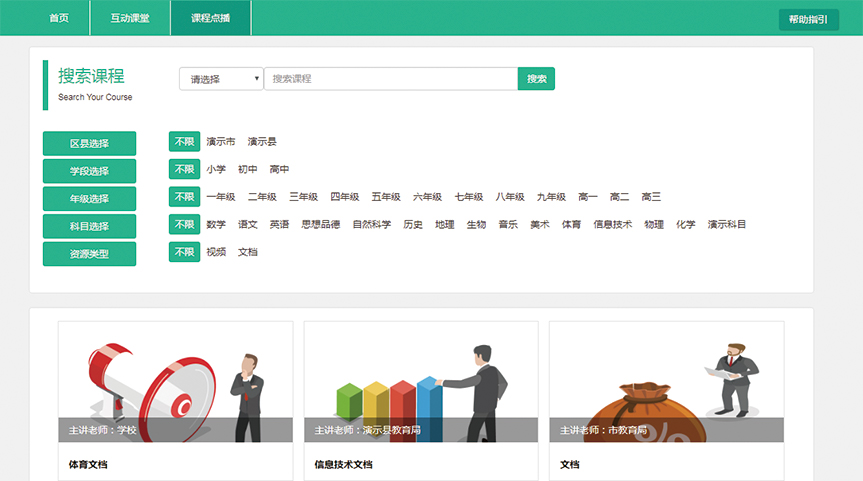
Task: Select the 地理 subject
Action: tap(445, 224)
